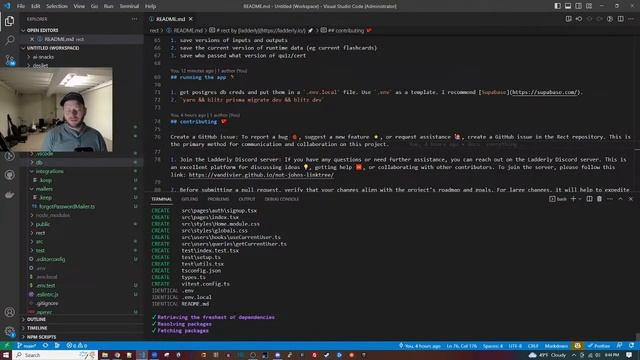This screenshot has width=640, height=360.
Task: Open the launch profile dropdown next to plus
Action: pyautogui.click(x=580, y=199)
